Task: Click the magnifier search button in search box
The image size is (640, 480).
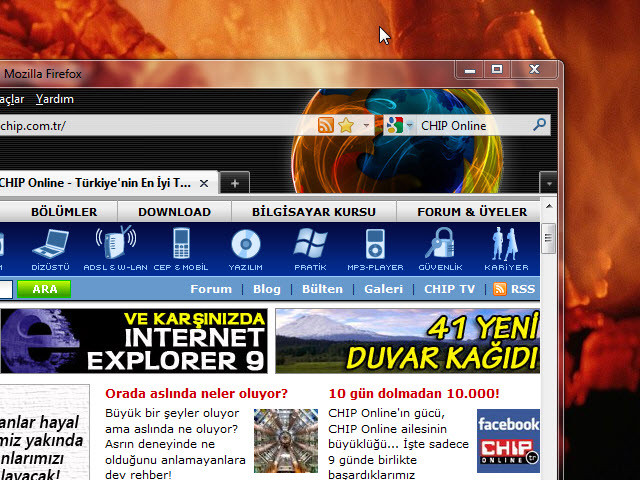Action: pos(539,124)
